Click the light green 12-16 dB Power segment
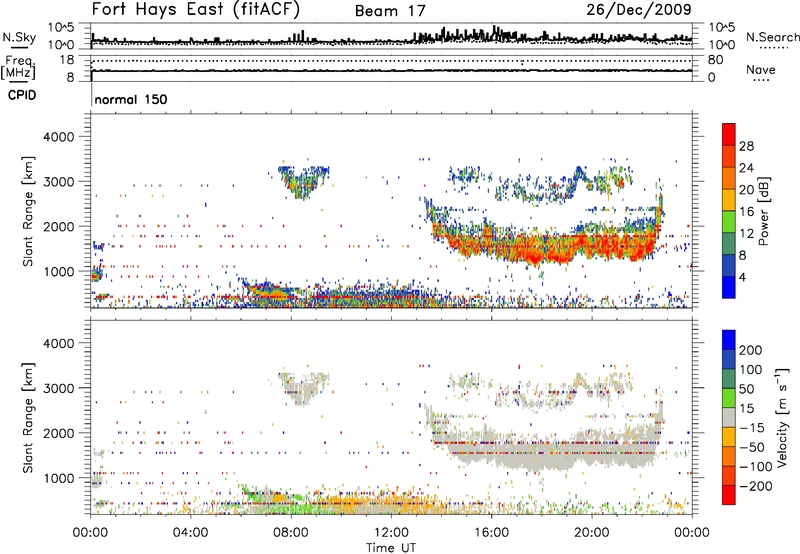800x554 pixels. [x=729, y=221]
